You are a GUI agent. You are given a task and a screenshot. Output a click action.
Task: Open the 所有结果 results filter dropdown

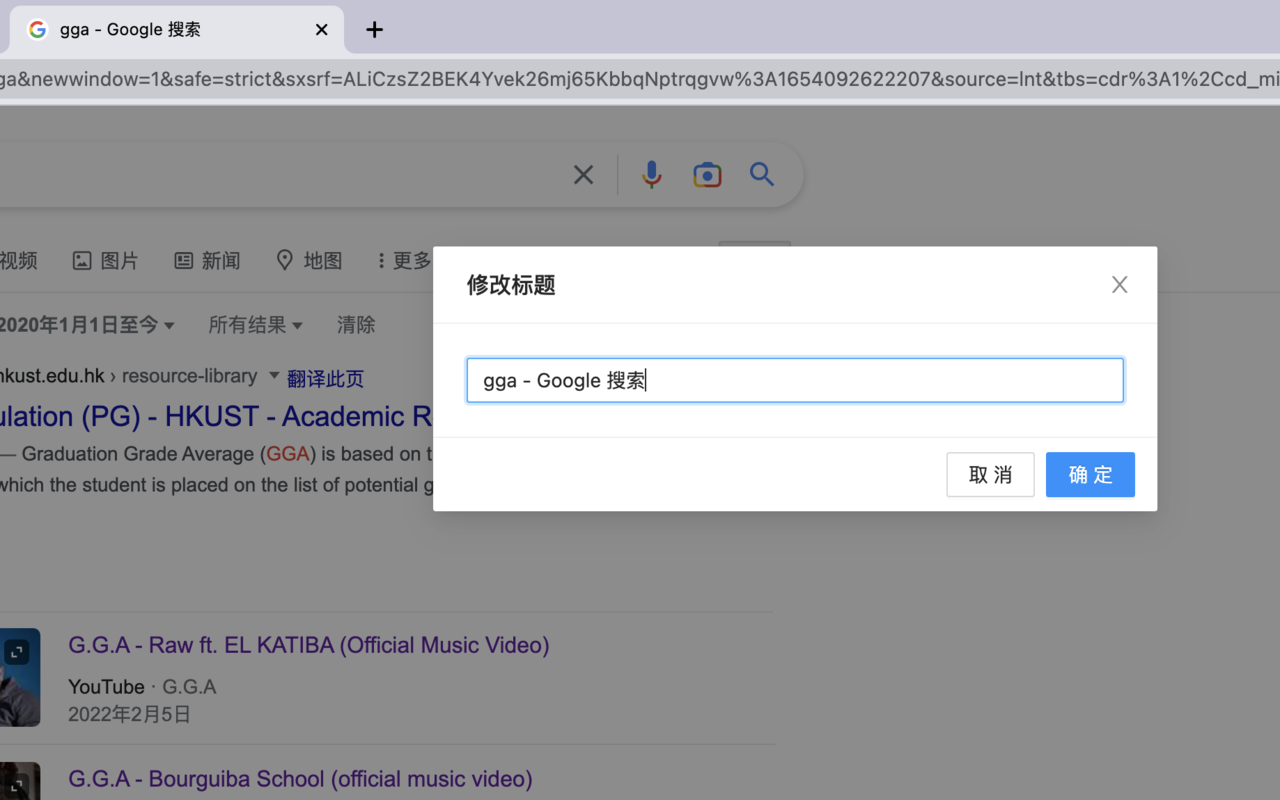pos(255,325)
